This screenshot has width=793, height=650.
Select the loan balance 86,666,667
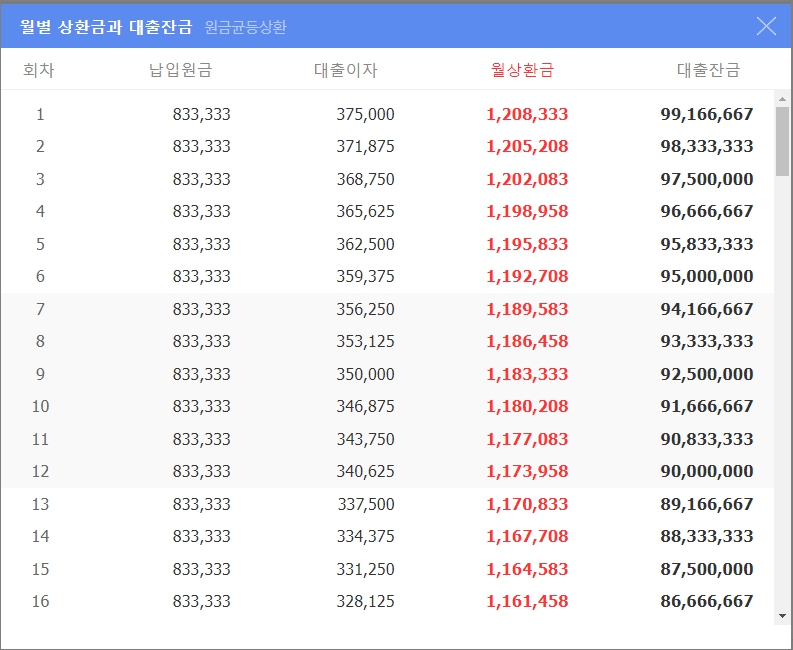tap(707, 601)
